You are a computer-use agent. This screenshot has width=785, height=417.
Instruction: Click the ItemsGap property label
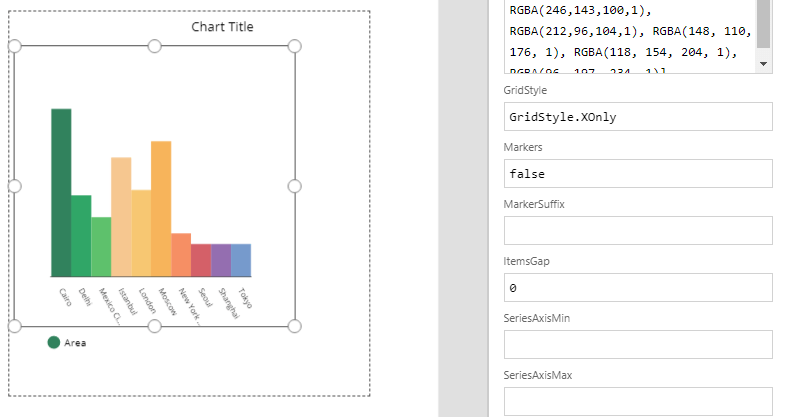[527, 261]
